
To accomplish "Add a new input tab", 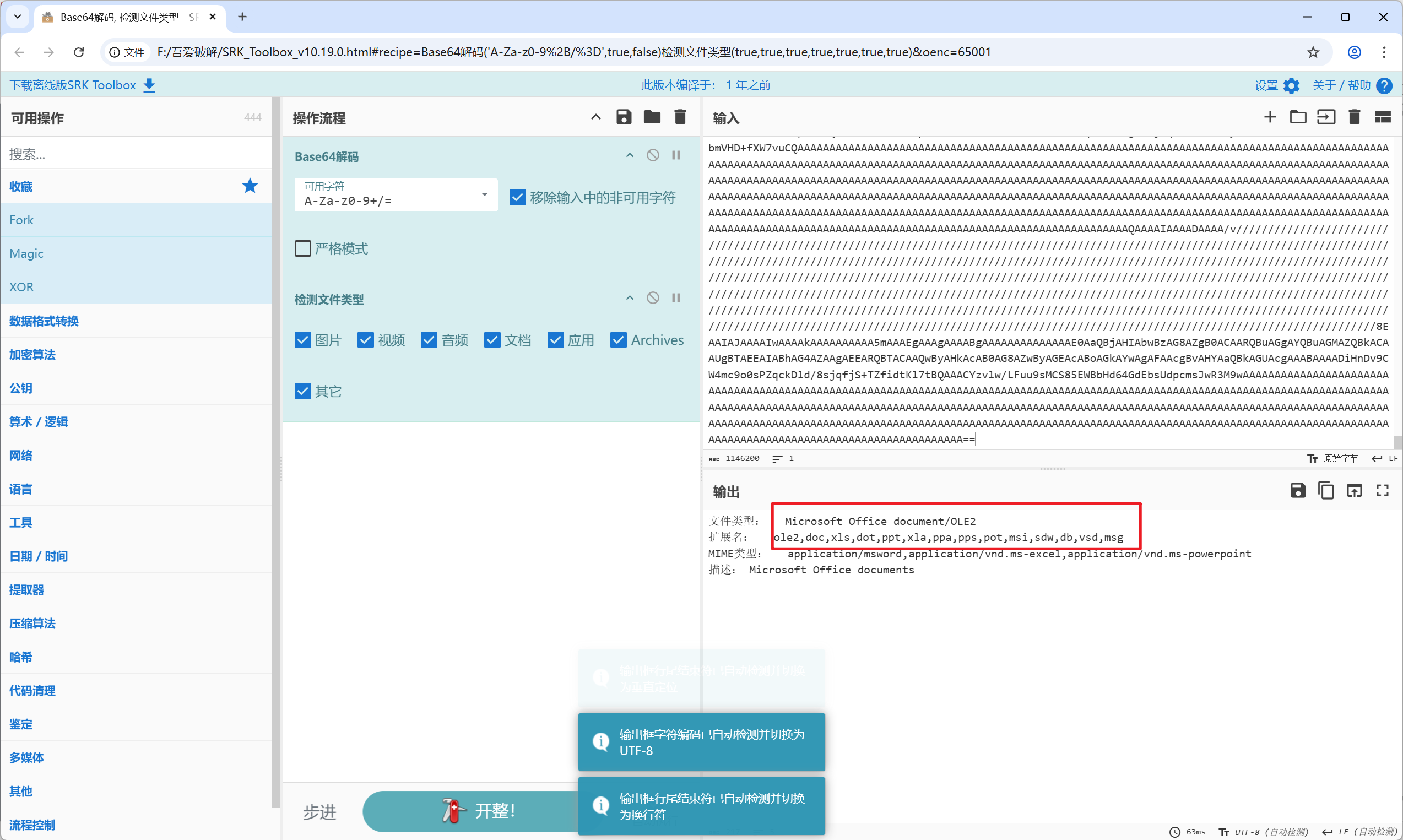I will pyautogui.click(x=1270, y=117).
